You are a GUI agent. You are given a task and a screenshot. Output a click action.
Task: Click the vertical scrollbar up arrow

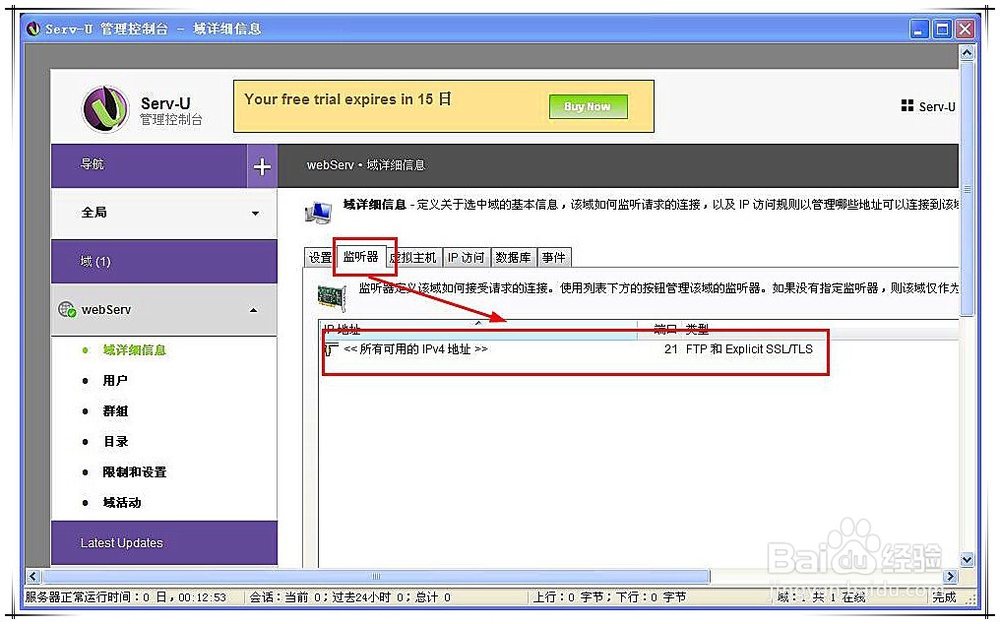pyautogui.click(x=967, y=52)
